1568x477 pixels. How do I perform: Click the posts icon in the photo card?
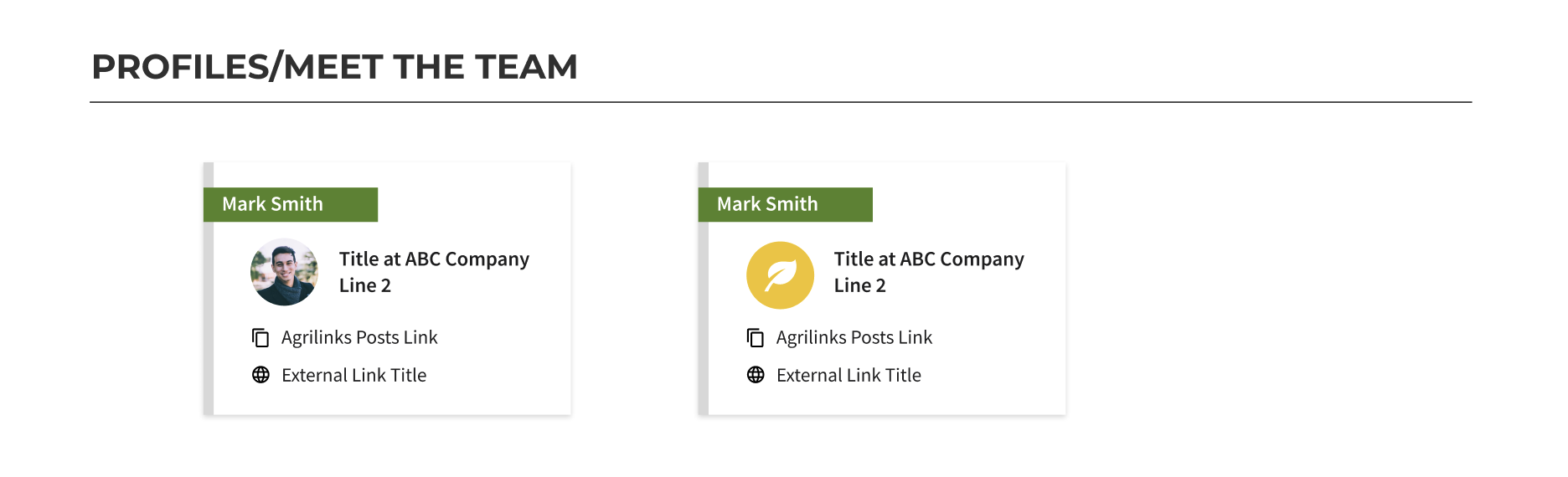tap(260, 337)
